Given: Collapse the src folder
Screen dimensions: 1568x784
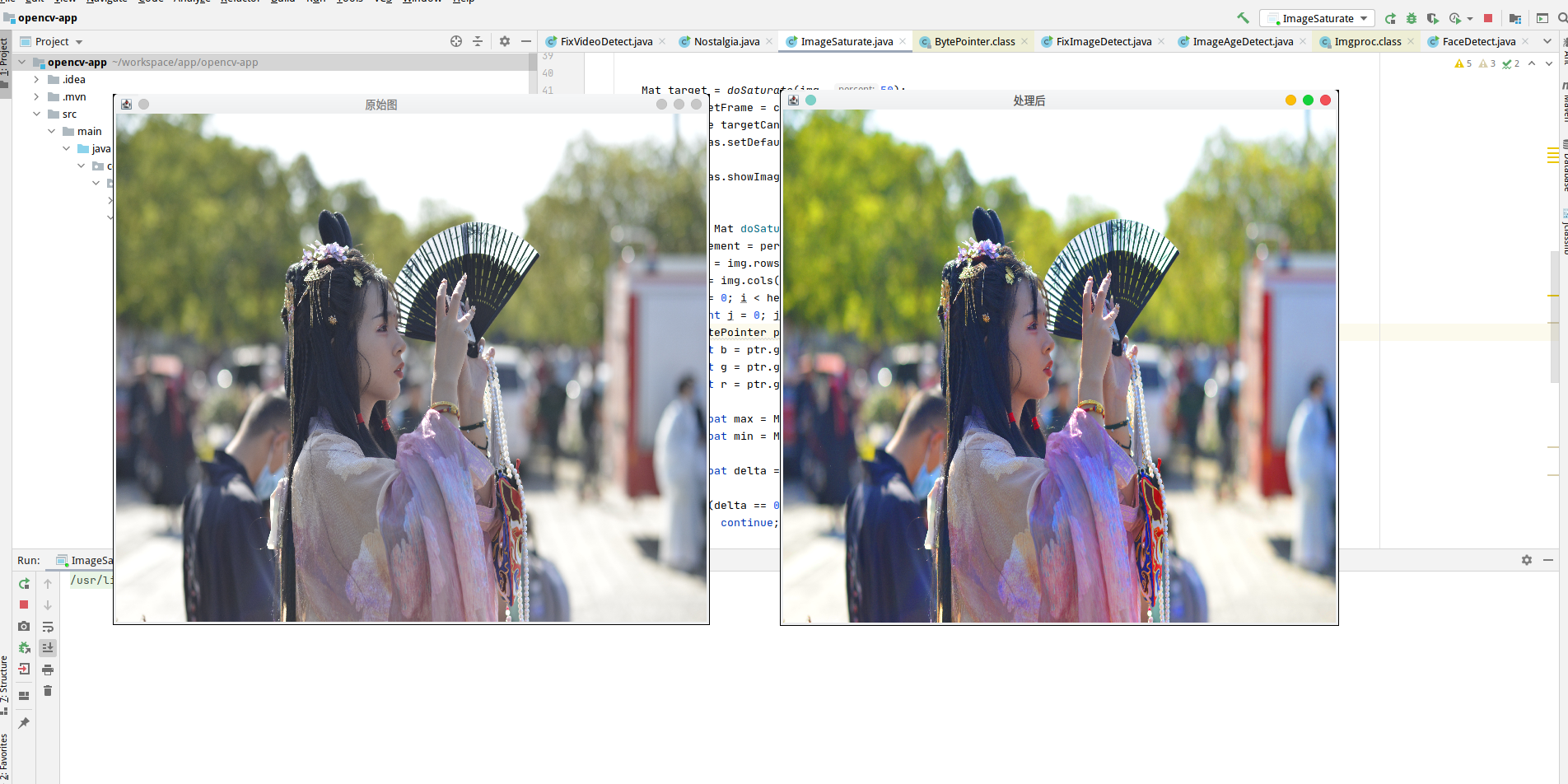Looking at the screenshot, I should 36,114.
